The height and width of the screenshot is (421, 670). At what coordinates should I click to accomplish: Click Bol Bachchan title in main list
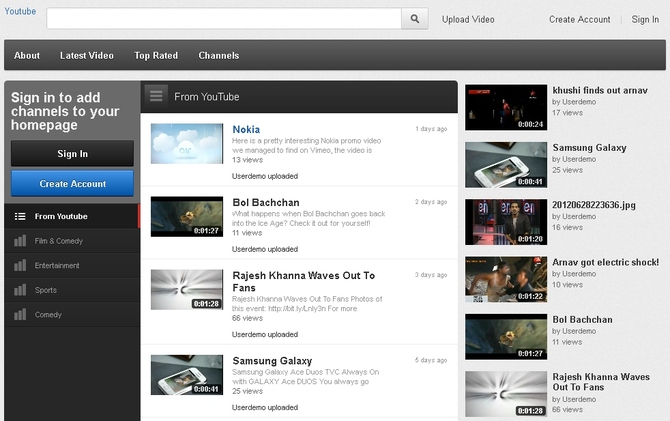[266, 202]
